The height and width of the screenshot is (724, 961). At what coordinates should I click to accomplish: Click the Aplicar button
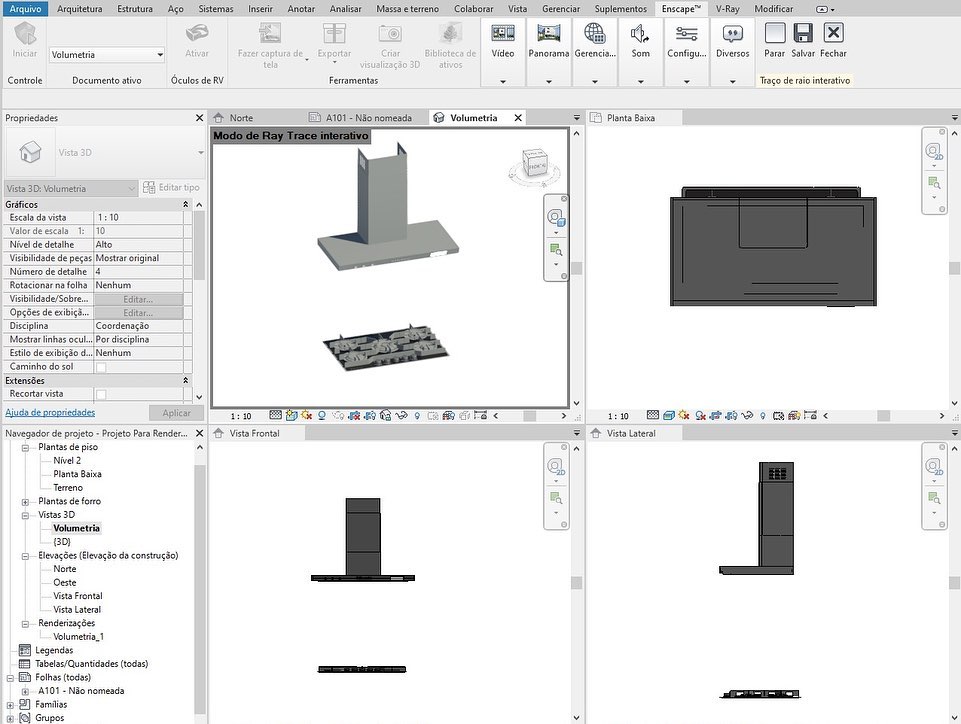(x=177, y=413)
